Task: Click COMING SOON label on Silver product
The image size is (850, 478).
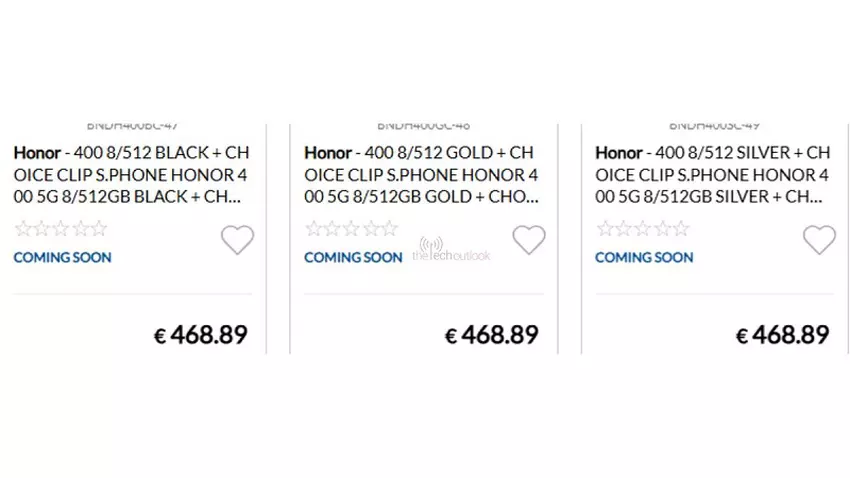Action: coord(645,257)
